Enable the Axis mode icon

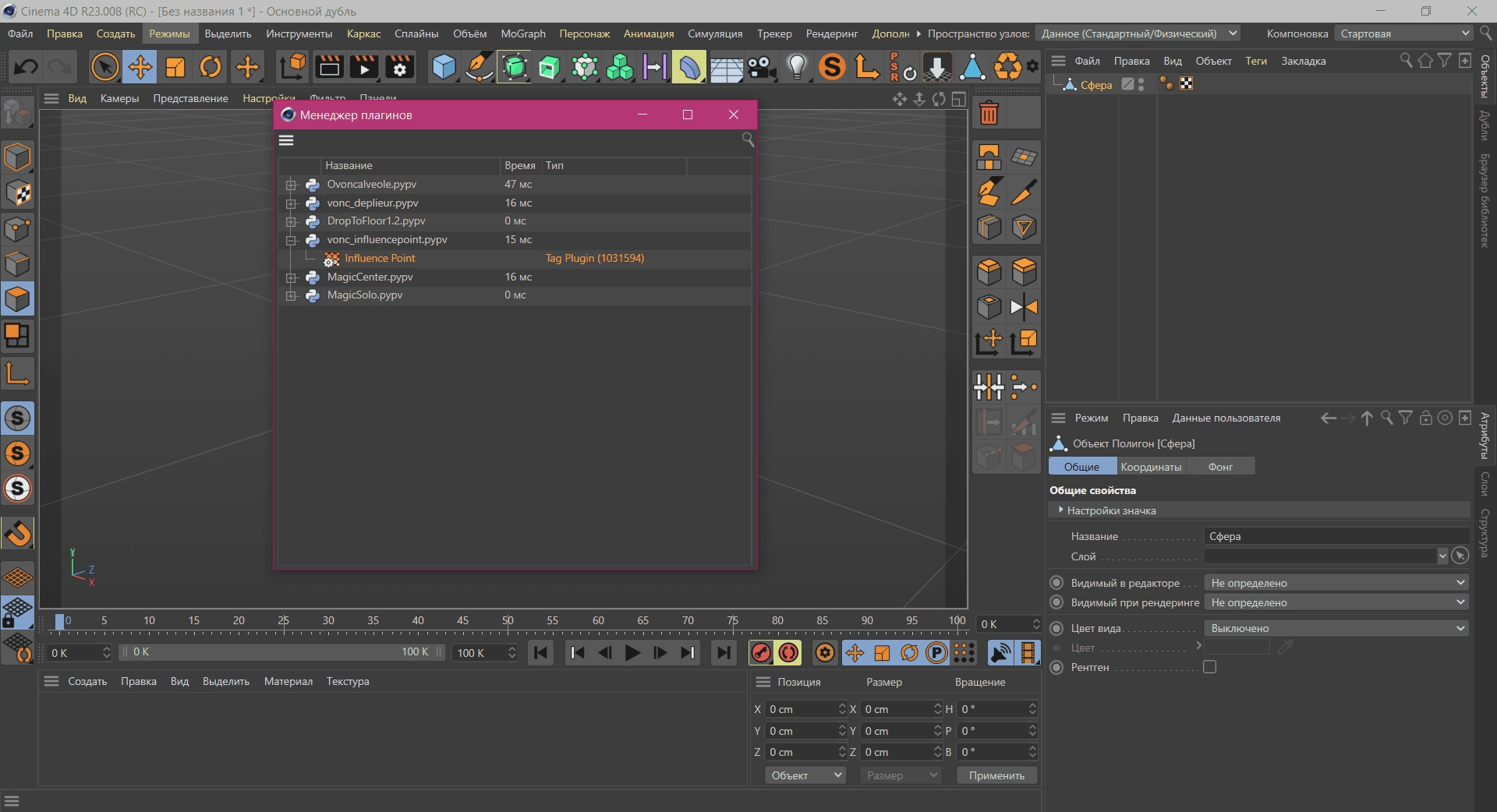pos(17,373)
